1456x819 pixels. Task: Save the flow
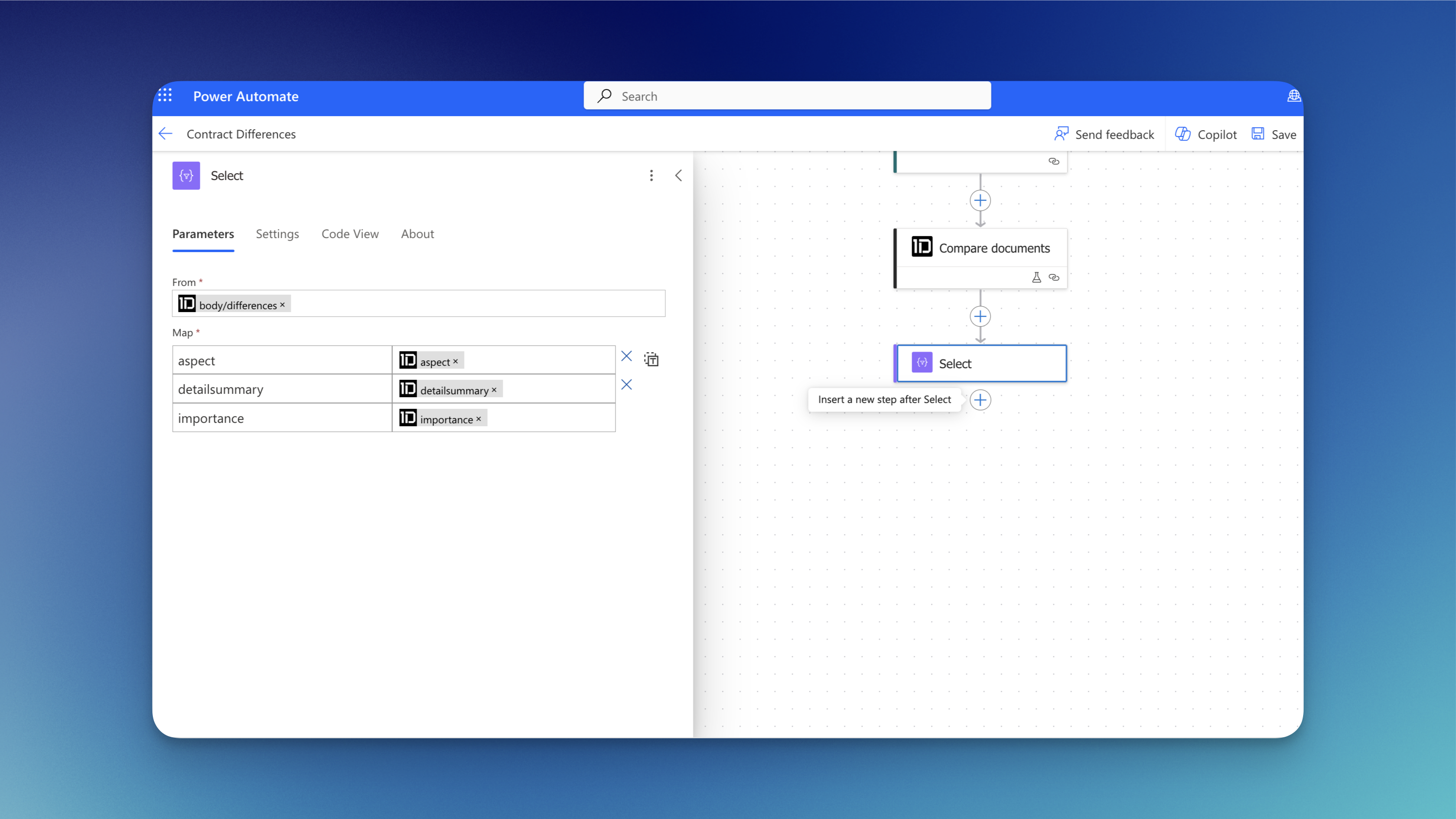[1274, 134]
